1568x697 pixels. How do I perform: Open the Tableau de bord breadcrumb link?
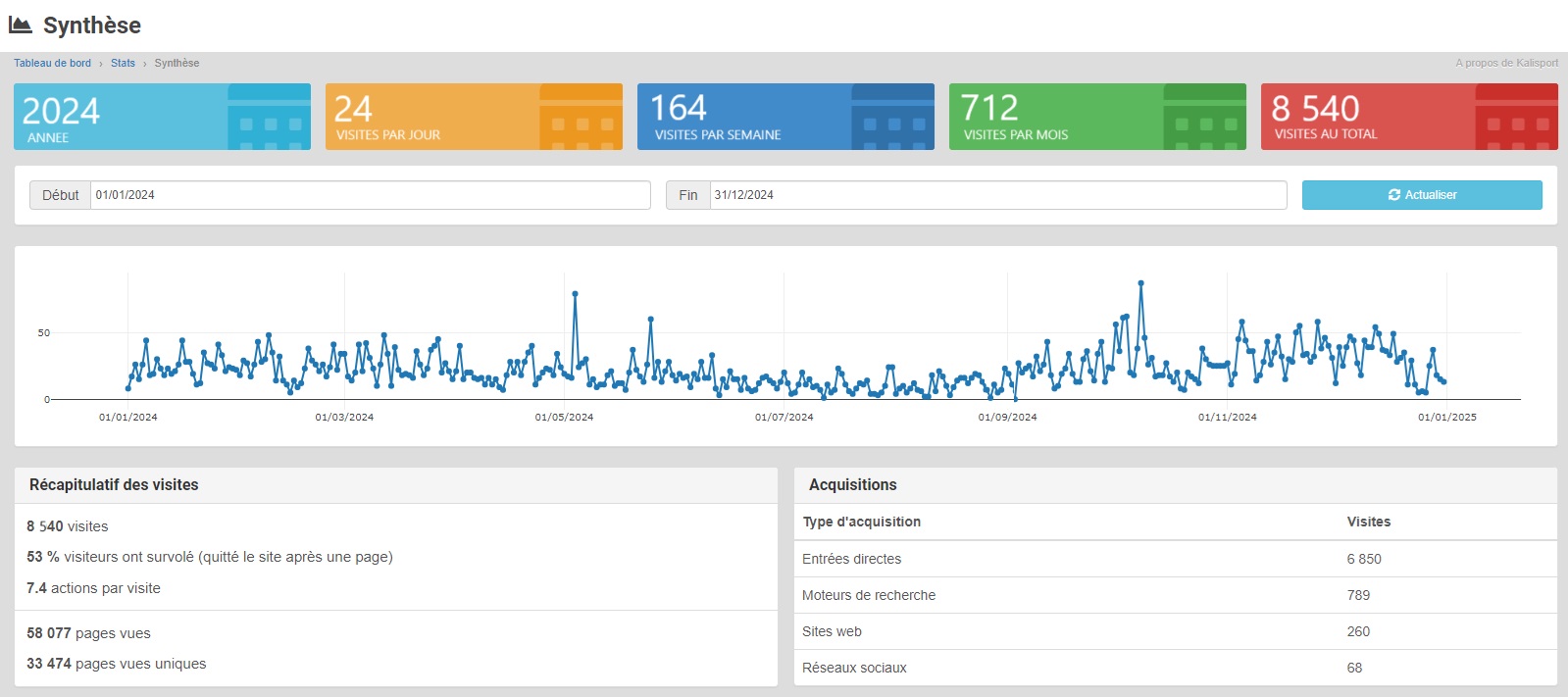52,63
